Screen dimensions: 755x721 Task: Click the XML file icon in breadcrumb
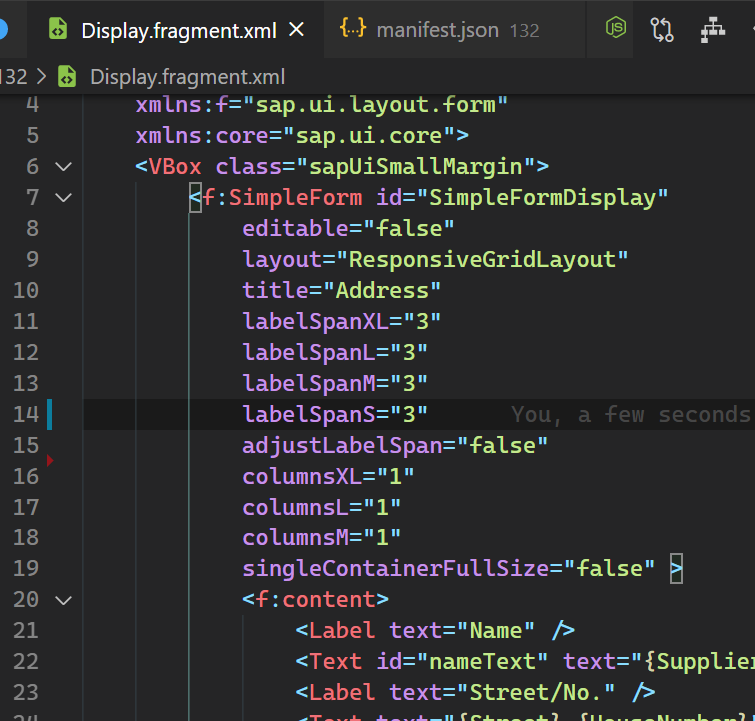67,77
